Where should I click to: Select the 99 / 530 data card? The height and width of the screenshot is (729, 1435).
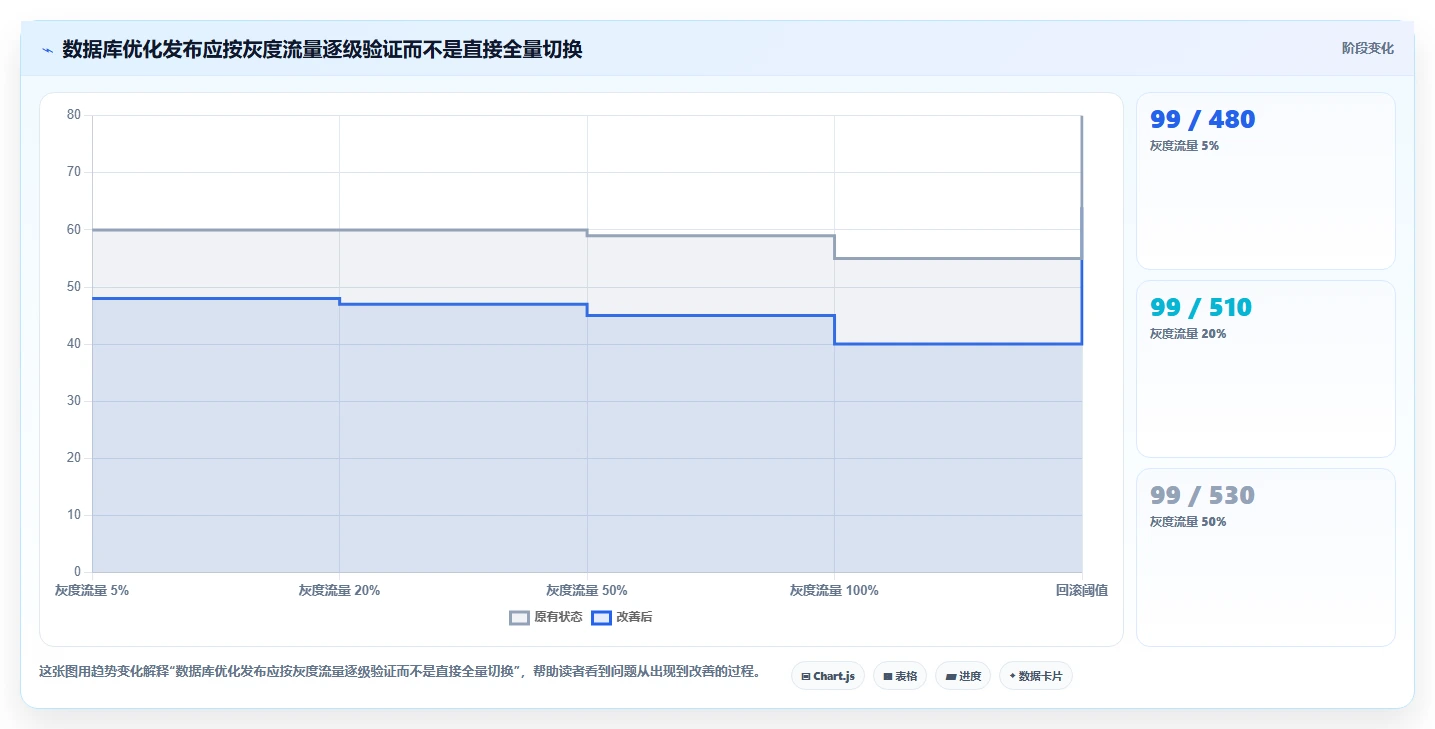(x=1265, y=557)
